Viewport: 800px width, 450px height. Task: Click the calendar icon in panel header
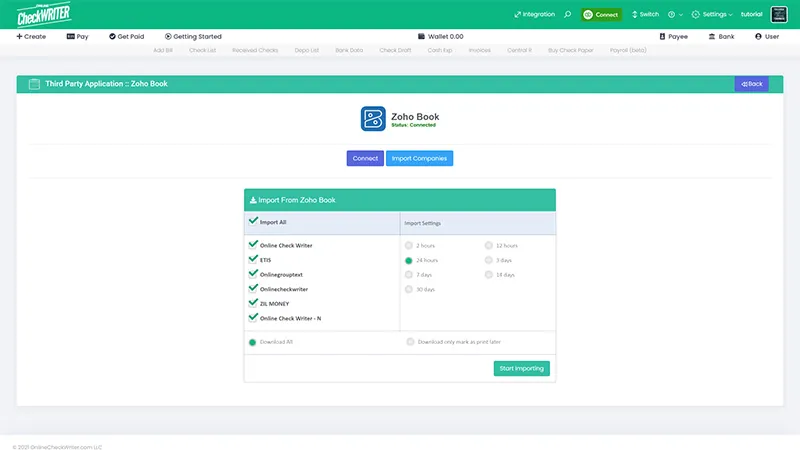[34, 84]
